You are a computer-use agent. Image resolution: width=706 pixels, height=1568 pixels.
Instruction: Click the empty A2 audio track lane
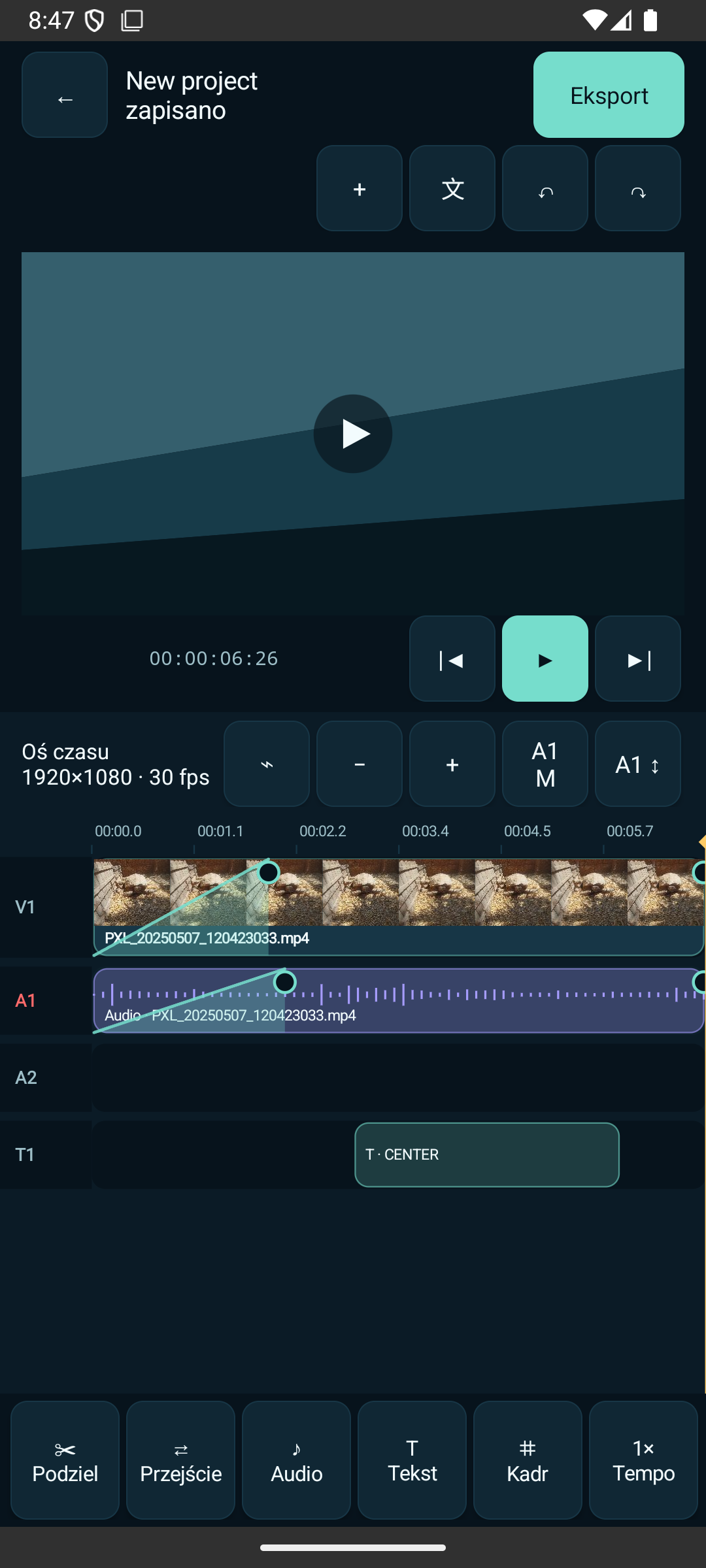tap(398, 1077)
